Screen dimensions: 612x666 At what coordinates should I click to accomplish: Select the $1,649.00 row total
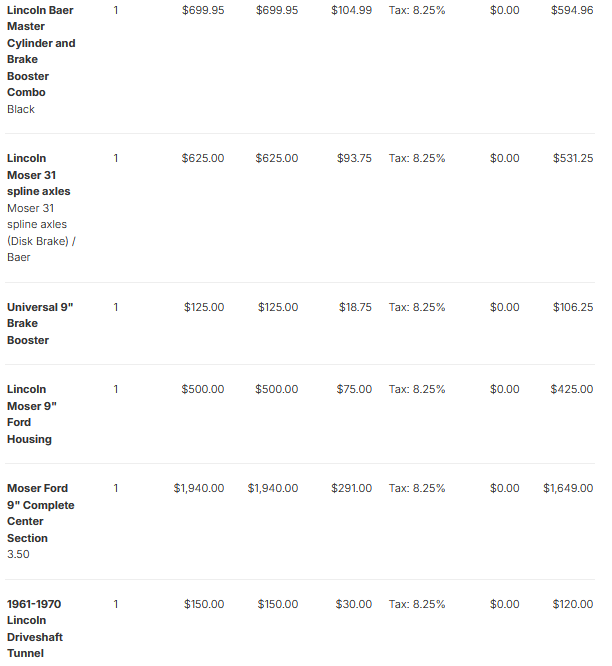click(568, 488)
